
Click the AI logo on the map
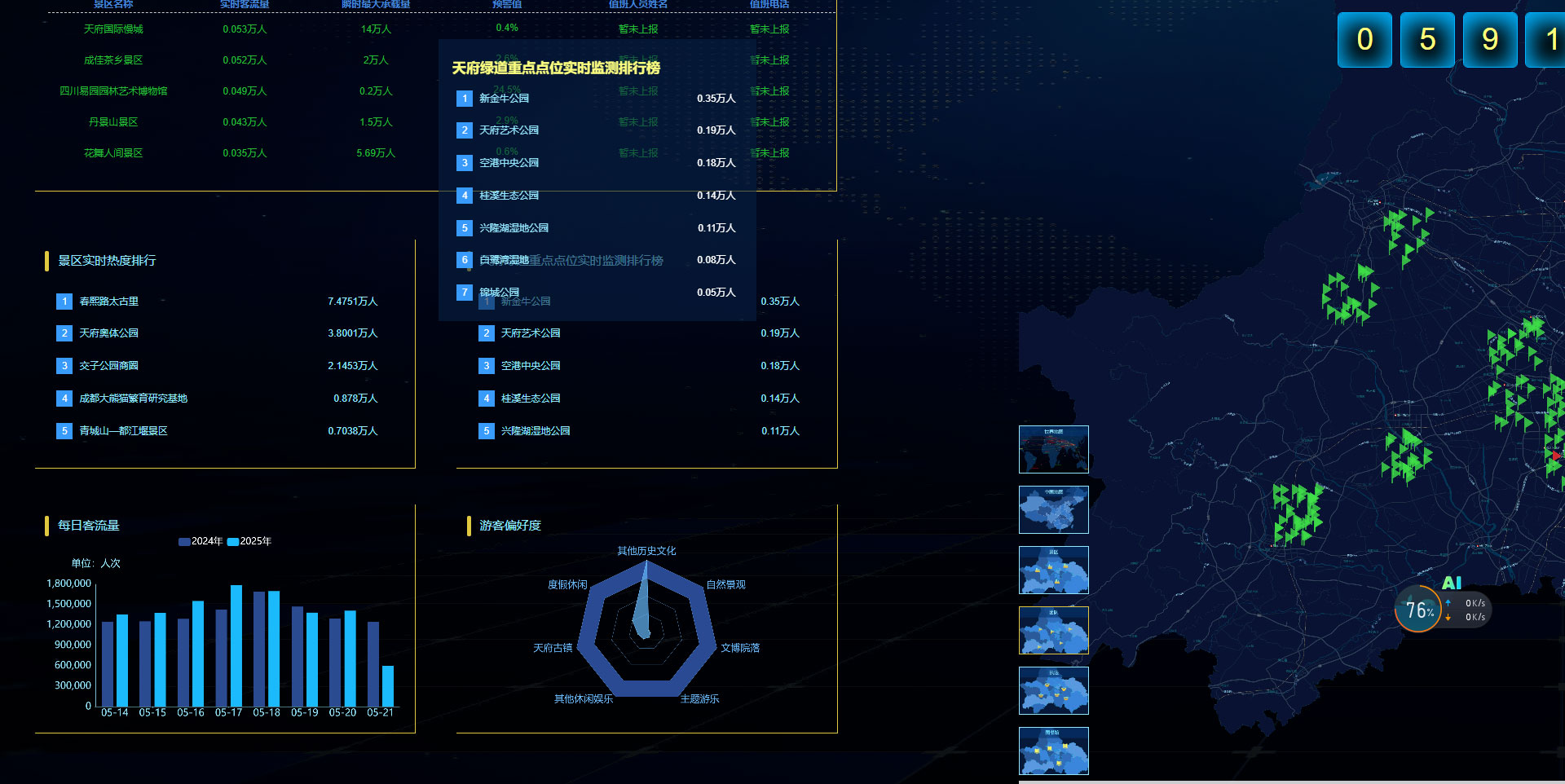pyautogui.click(x=1451, y=583)
